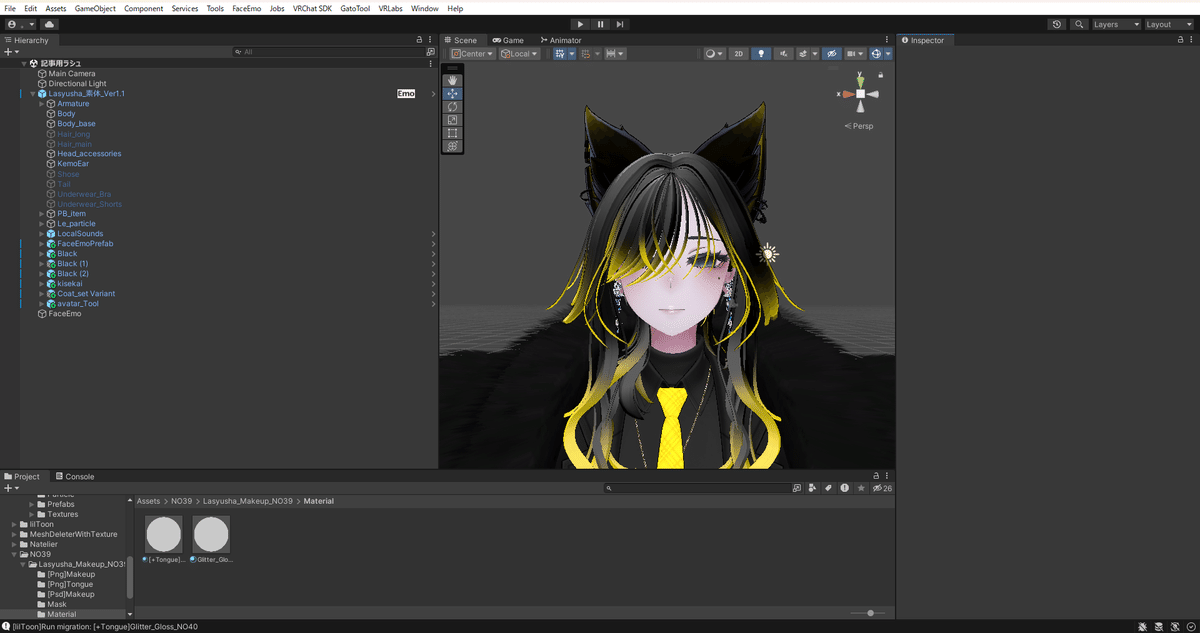Select the Hand view tool
Viewport: 1200px width, 633px height.
coord(453,80)
